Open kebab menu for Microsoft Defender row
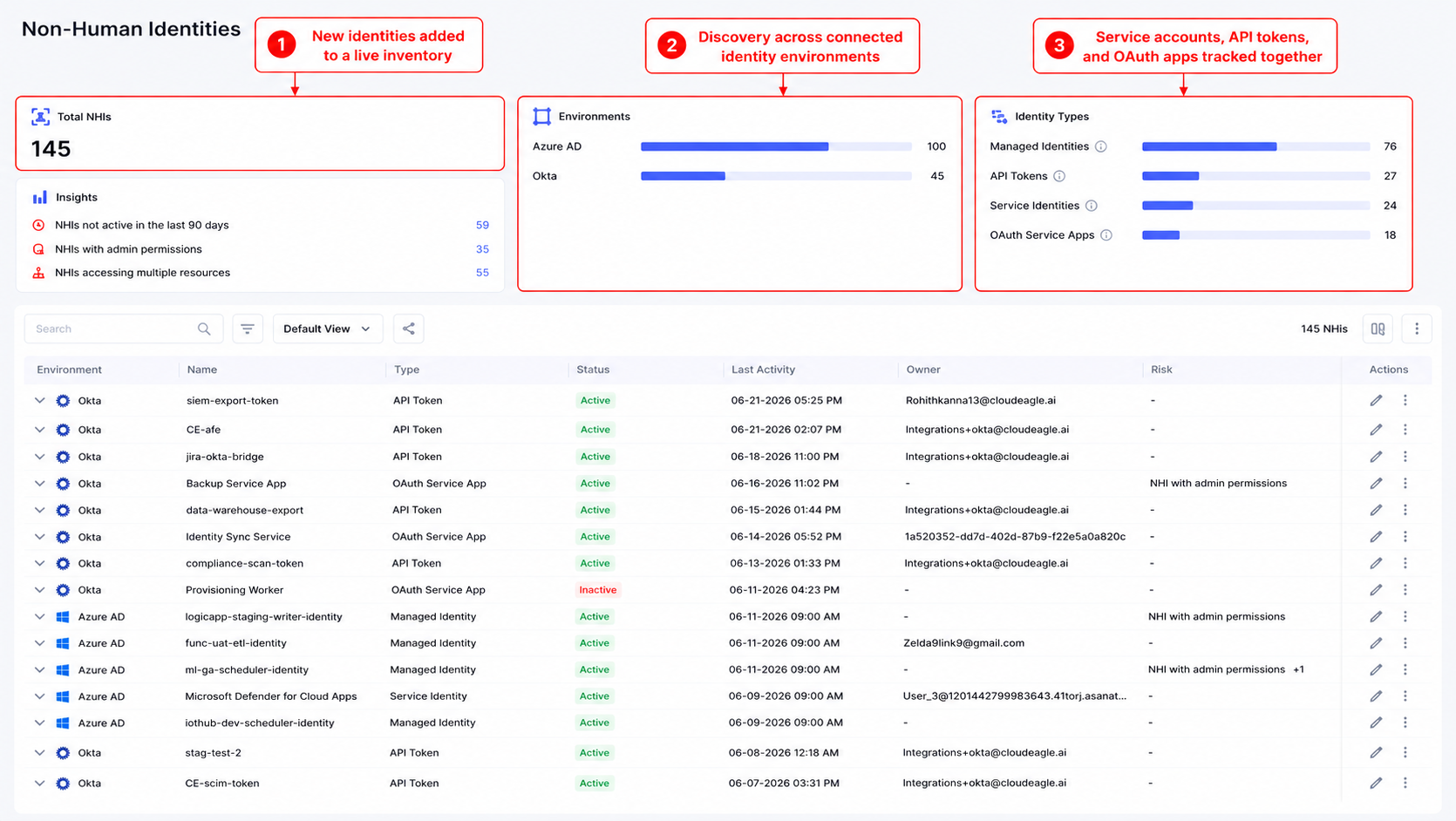 [x=1405, y=696]
